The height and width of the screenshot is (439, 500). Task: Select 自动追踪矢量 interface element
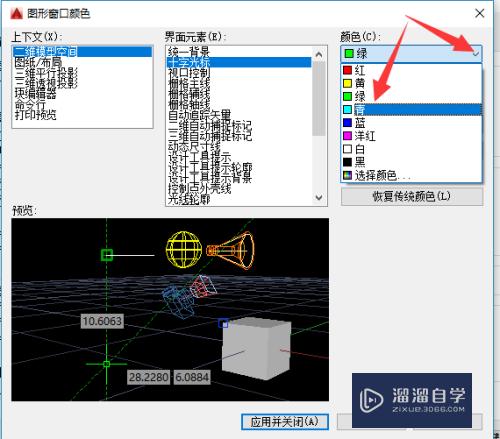click(239, 115)
